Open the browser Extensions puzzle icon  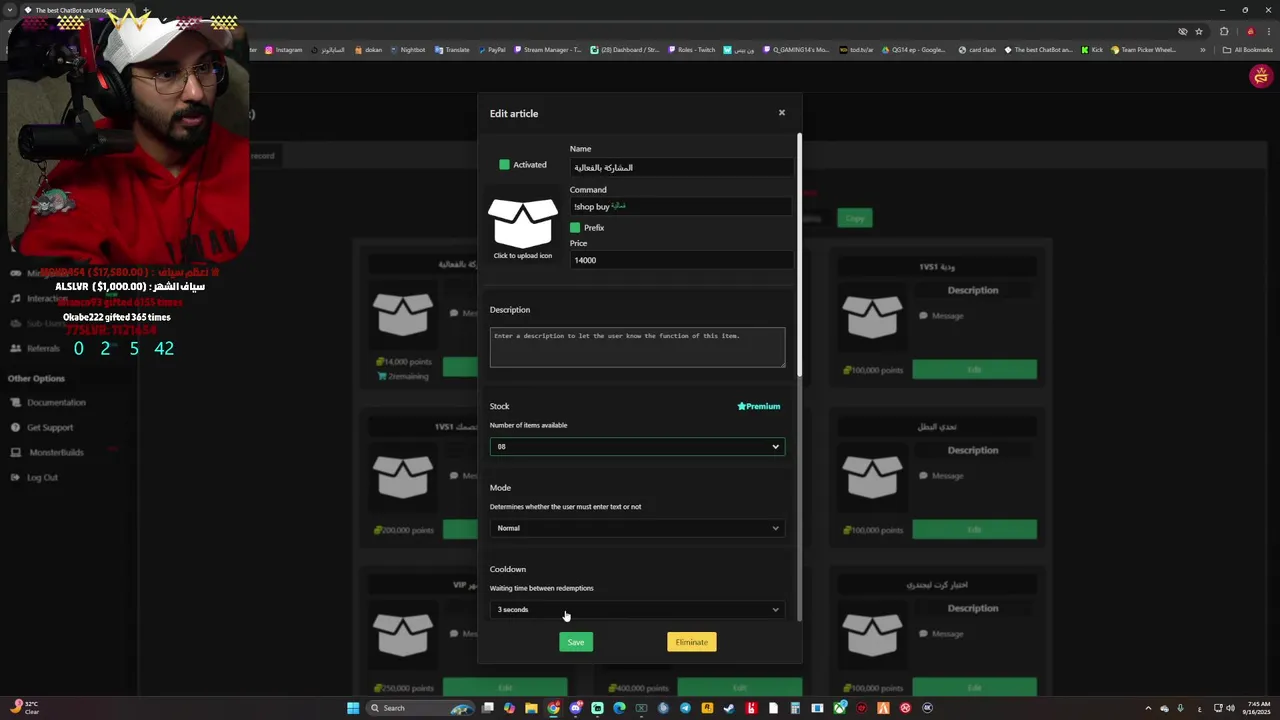[1224, 31]
